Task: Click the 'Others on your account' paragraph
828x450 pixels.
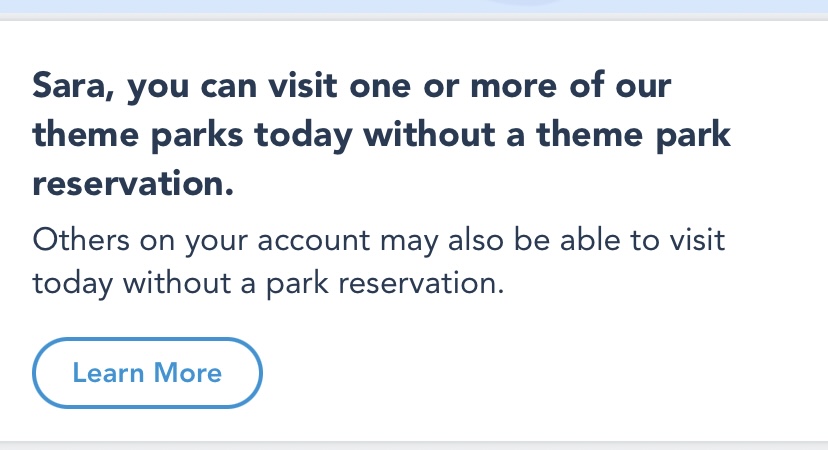Action: tap(378, 261)
